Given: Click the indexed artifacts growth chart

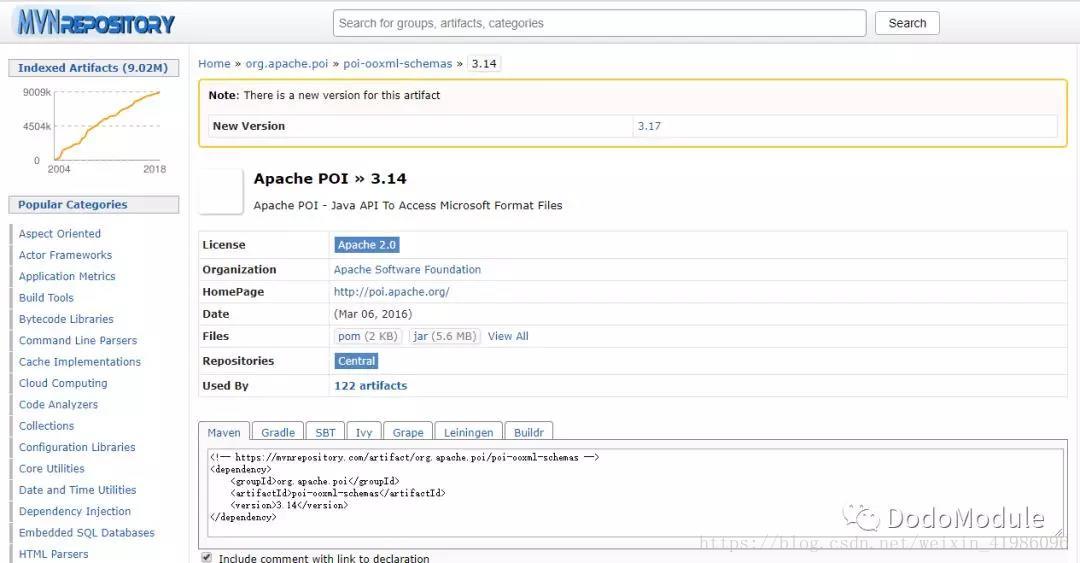Looking at the screenshot, I should (x=96, y=129).
